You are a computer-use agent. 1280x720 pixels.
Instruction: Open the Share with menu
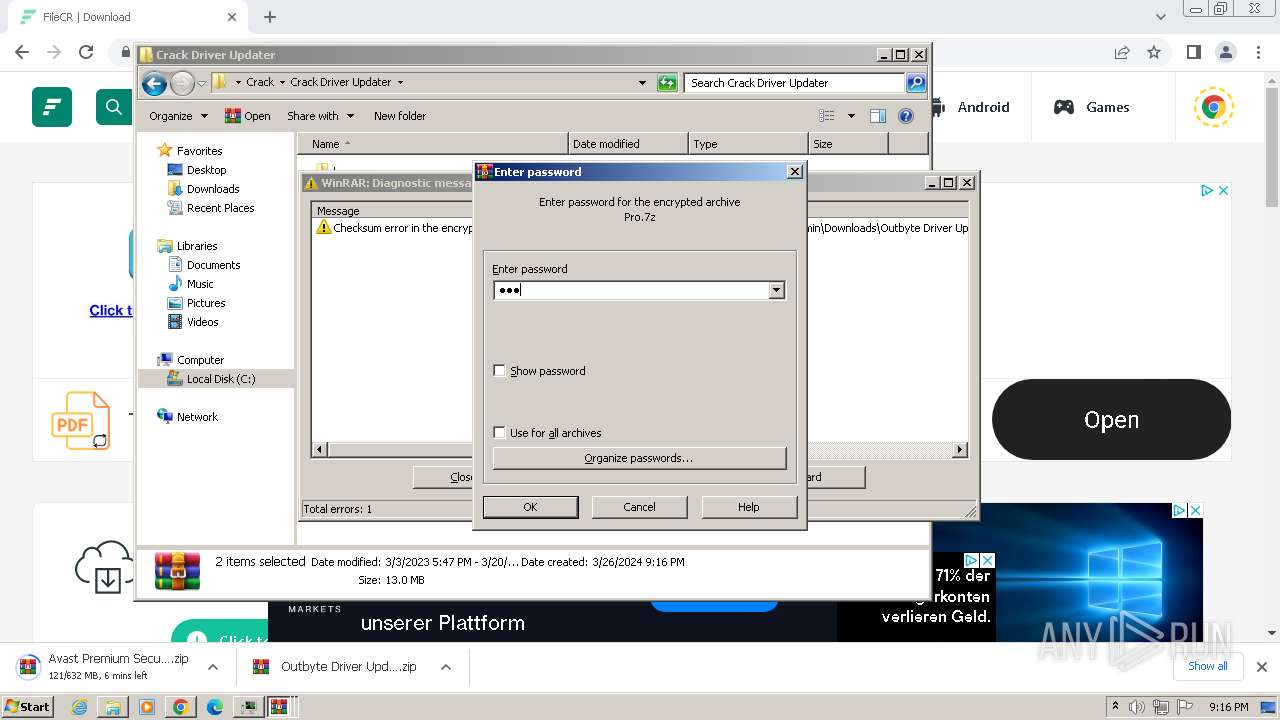320,116
